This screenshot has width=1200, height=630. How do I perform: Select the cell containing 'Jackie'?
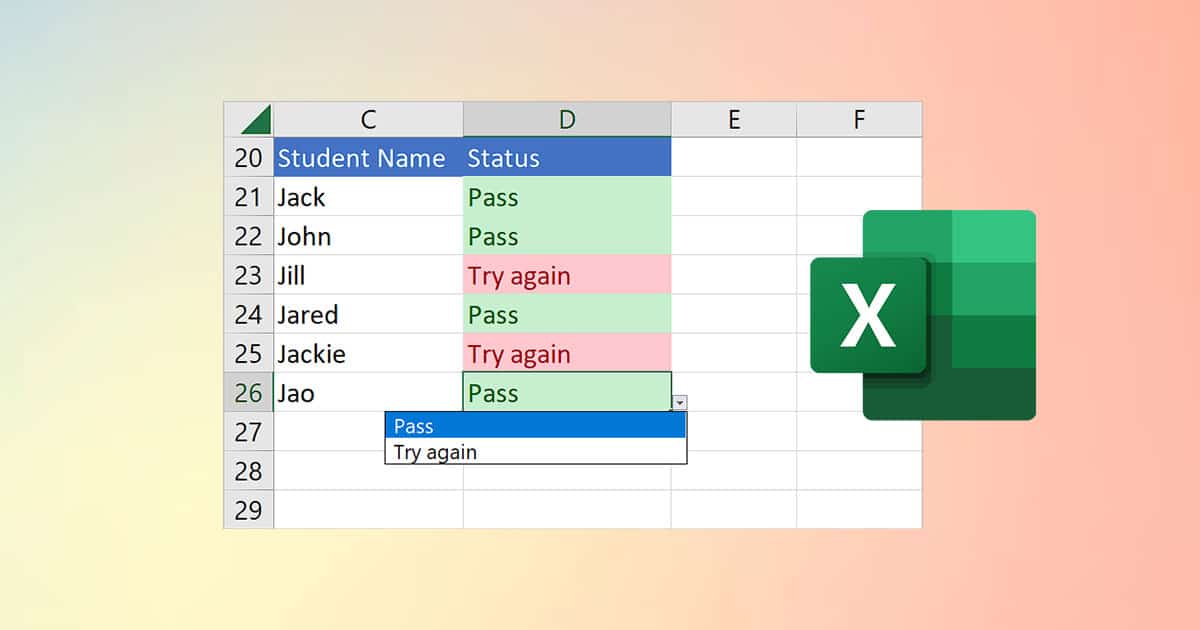tap(368, 352)
